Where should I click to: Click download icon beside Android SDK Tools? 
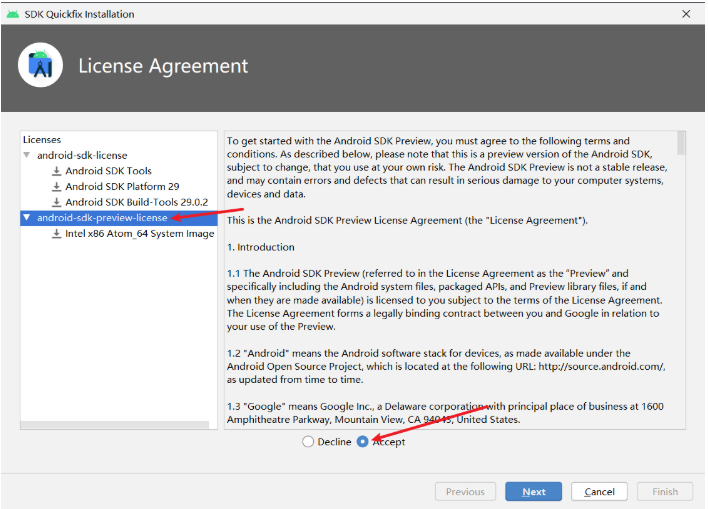coord(56,171)
